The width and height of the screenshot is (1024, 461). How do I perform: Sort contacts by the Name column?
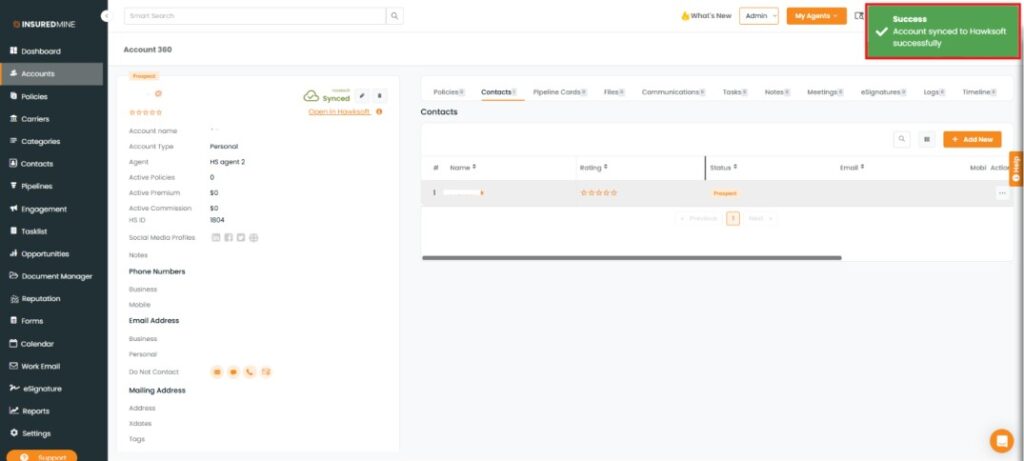pyautogui.click(x=463, y=168)
